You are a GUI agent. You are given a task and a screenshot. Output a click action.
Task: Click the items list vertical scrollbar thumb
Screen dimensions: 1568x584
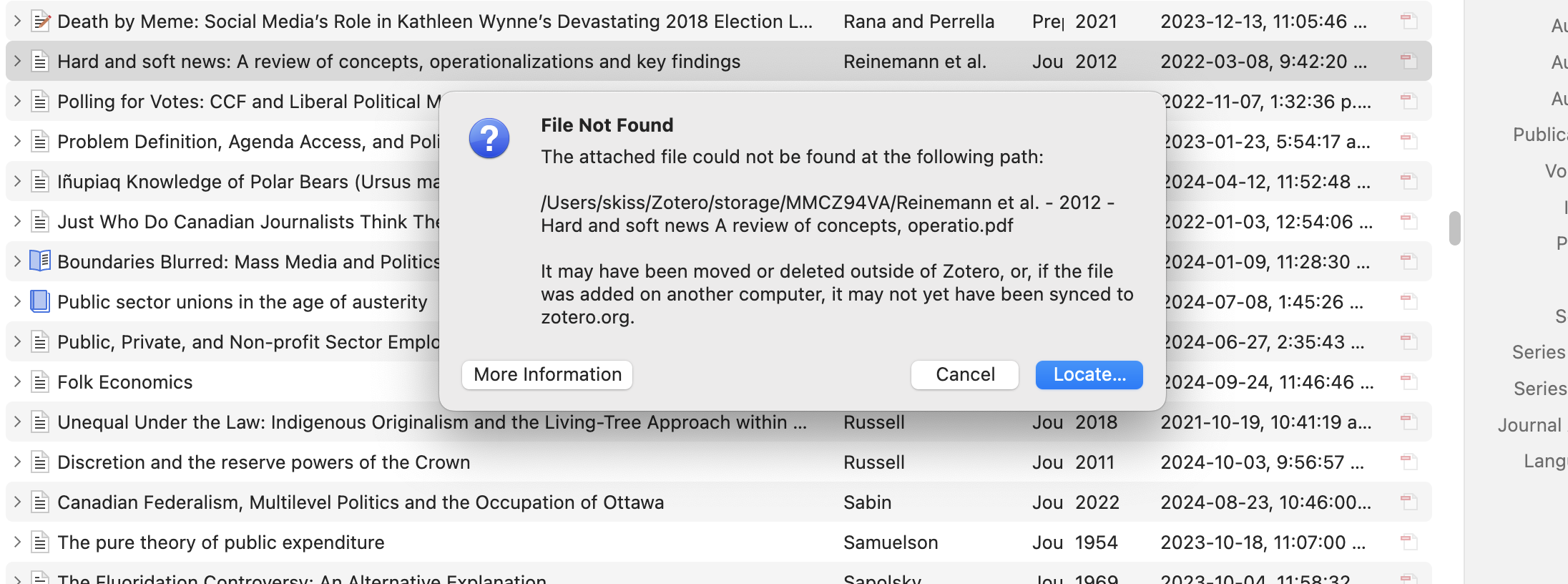click(x=1455, y=228)
